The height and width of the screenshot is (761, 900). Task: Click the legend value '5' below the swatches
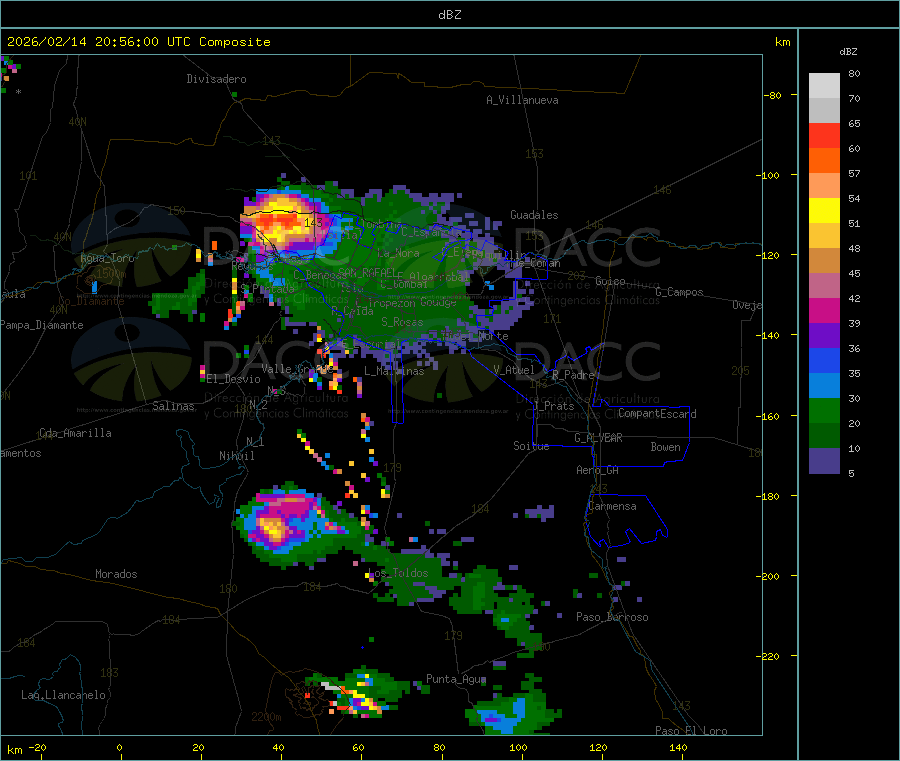coord(851,473)
